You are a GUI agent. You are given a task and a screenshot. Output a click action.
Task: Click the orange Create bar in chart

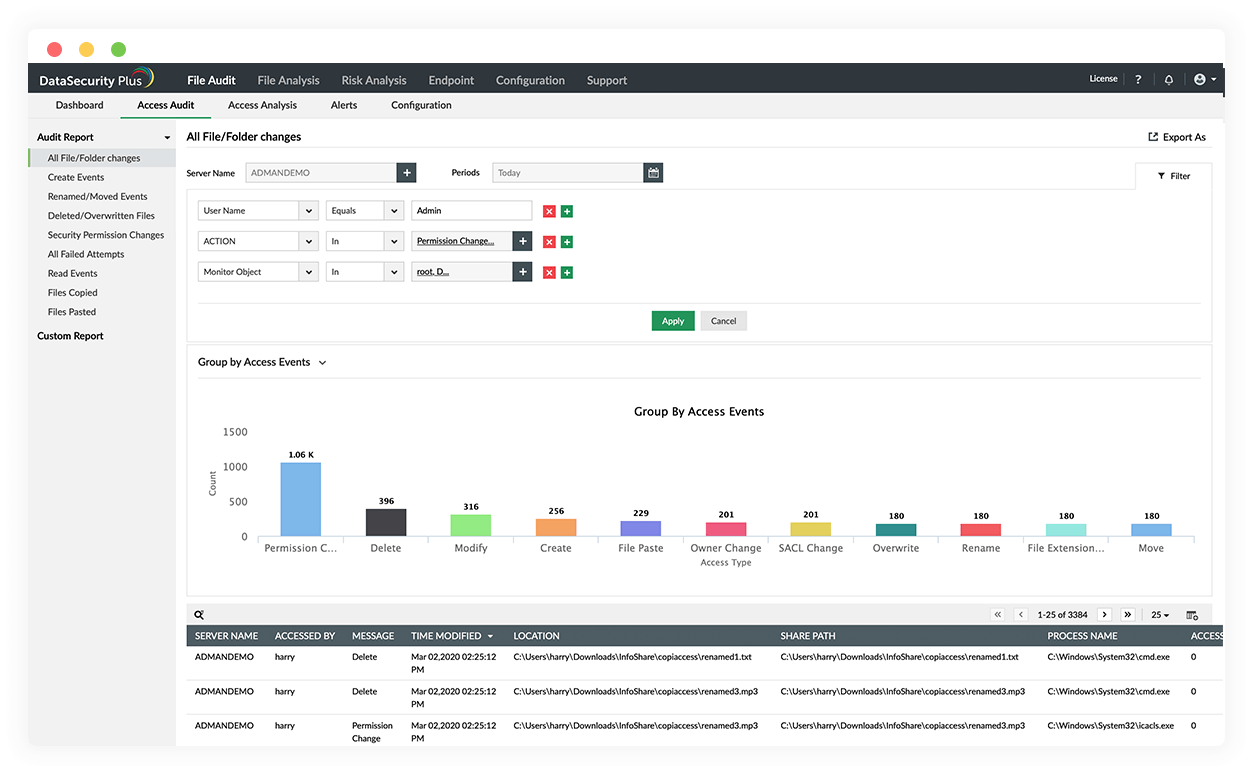(x=556, y=528)
